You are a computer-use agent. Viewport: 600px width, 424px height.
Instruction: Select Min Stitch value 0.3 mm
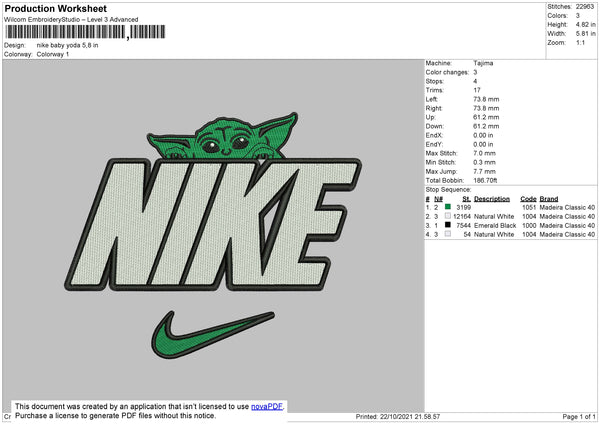pos(484,162)
